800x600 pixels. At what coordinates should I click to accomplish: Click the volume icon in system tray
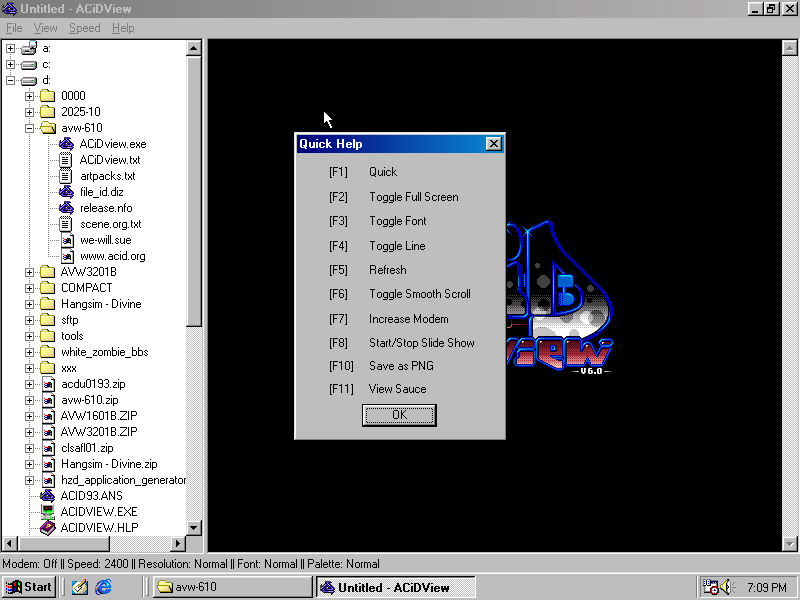coord(727,587)
